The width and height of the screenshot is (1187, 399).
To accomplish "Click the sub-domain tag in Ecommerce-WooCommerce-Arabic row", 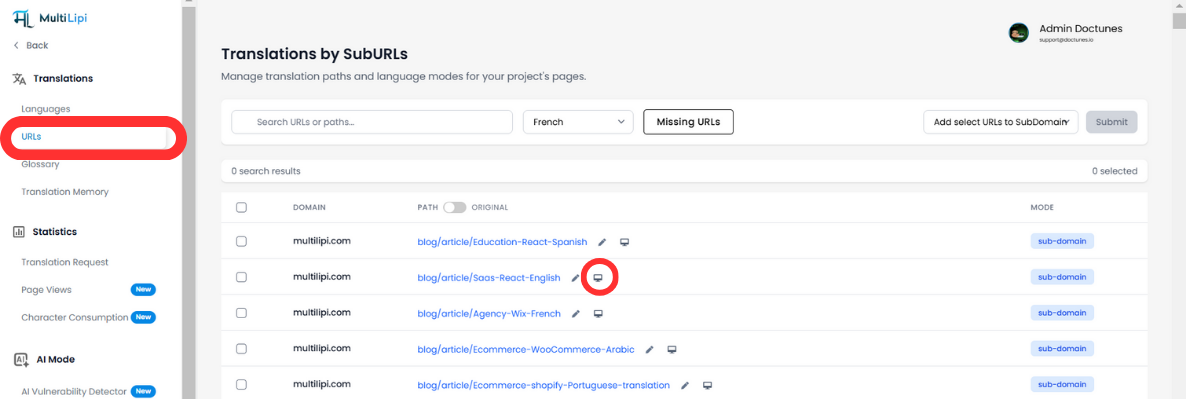I will click(x=1062, y=349).
